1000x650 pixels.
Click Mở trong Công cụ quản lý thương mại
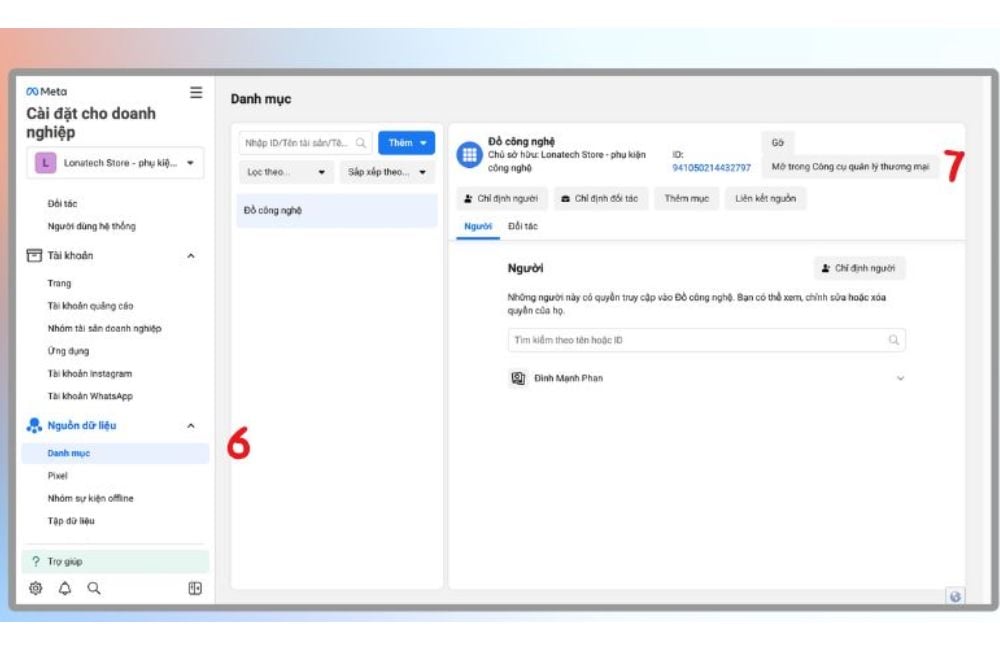click(850, 166)
